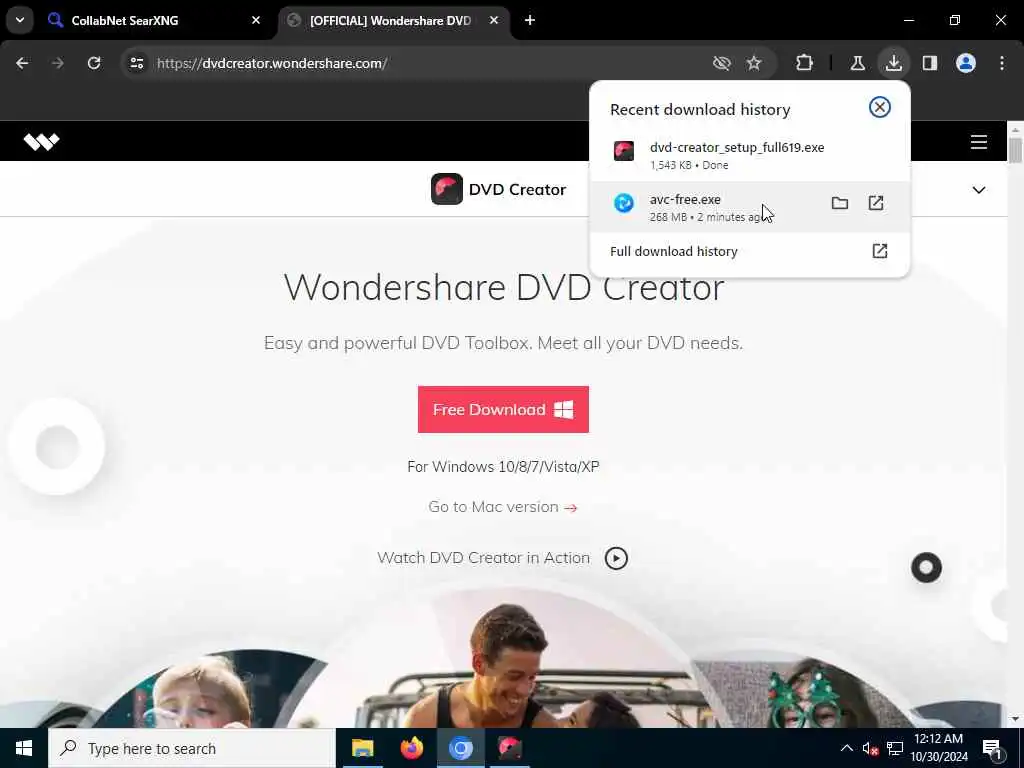Click the Wondershare logo
The width and height of the screenshot is (1024, 768).
coord(41,142)
